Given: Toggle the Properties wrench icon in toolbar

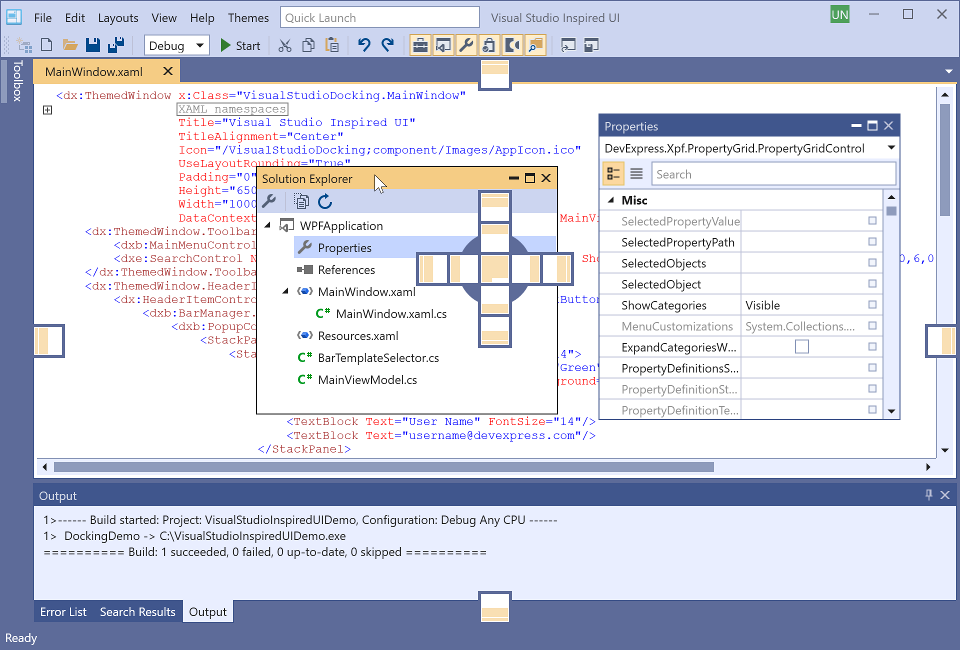Looking at the screenshot, I should (466, 45).
